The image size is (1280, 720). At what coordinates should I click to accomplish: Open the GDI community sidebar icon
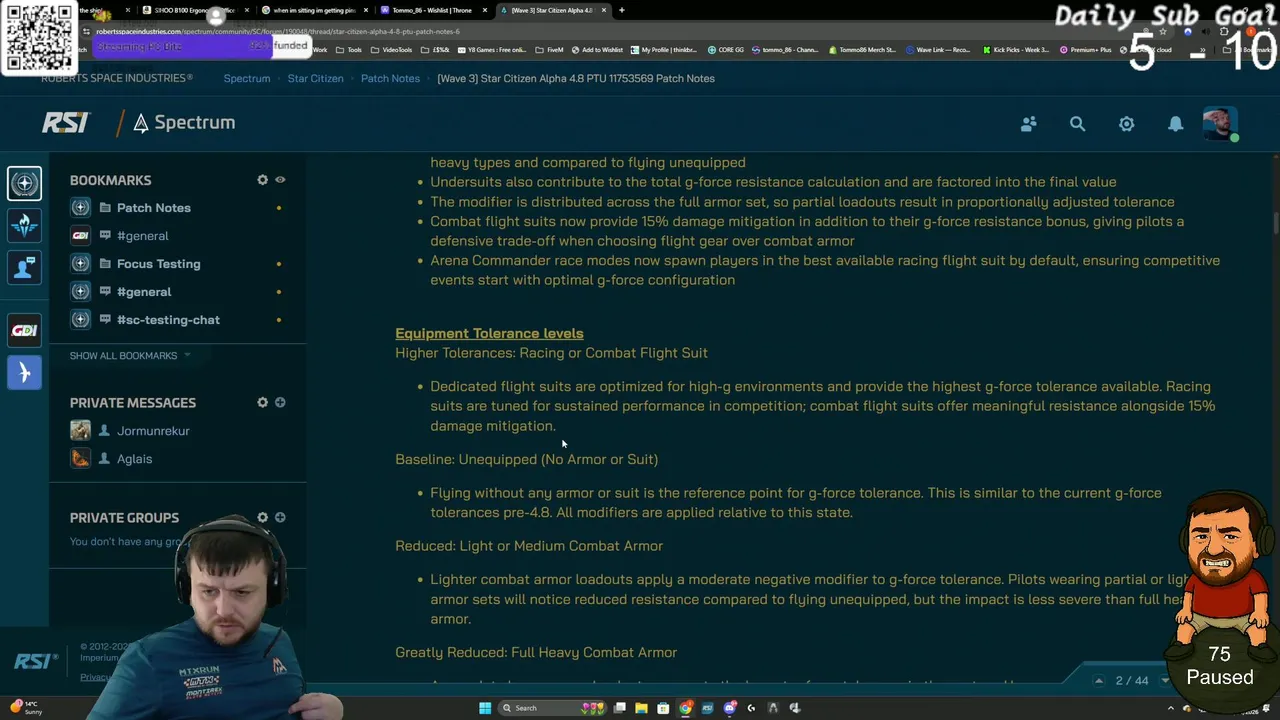(x=24, y=330)
